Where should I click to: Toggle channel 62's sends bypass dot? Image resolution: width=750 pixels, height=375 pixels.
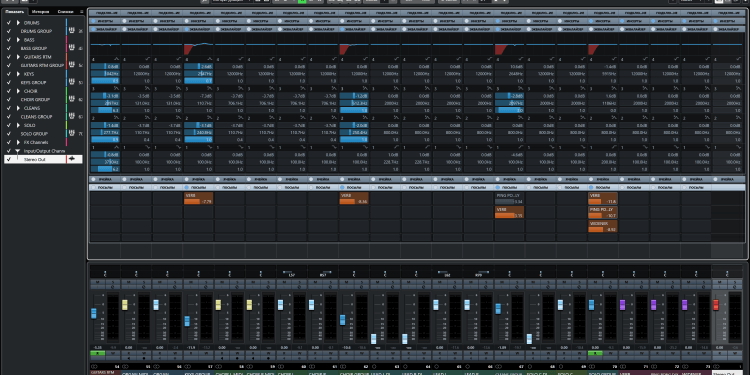[x=342, y=188]
